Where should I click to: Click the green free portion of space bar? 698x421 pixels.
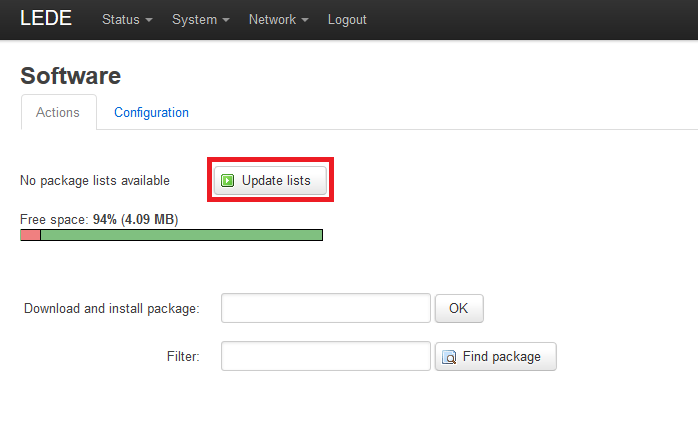182,235
